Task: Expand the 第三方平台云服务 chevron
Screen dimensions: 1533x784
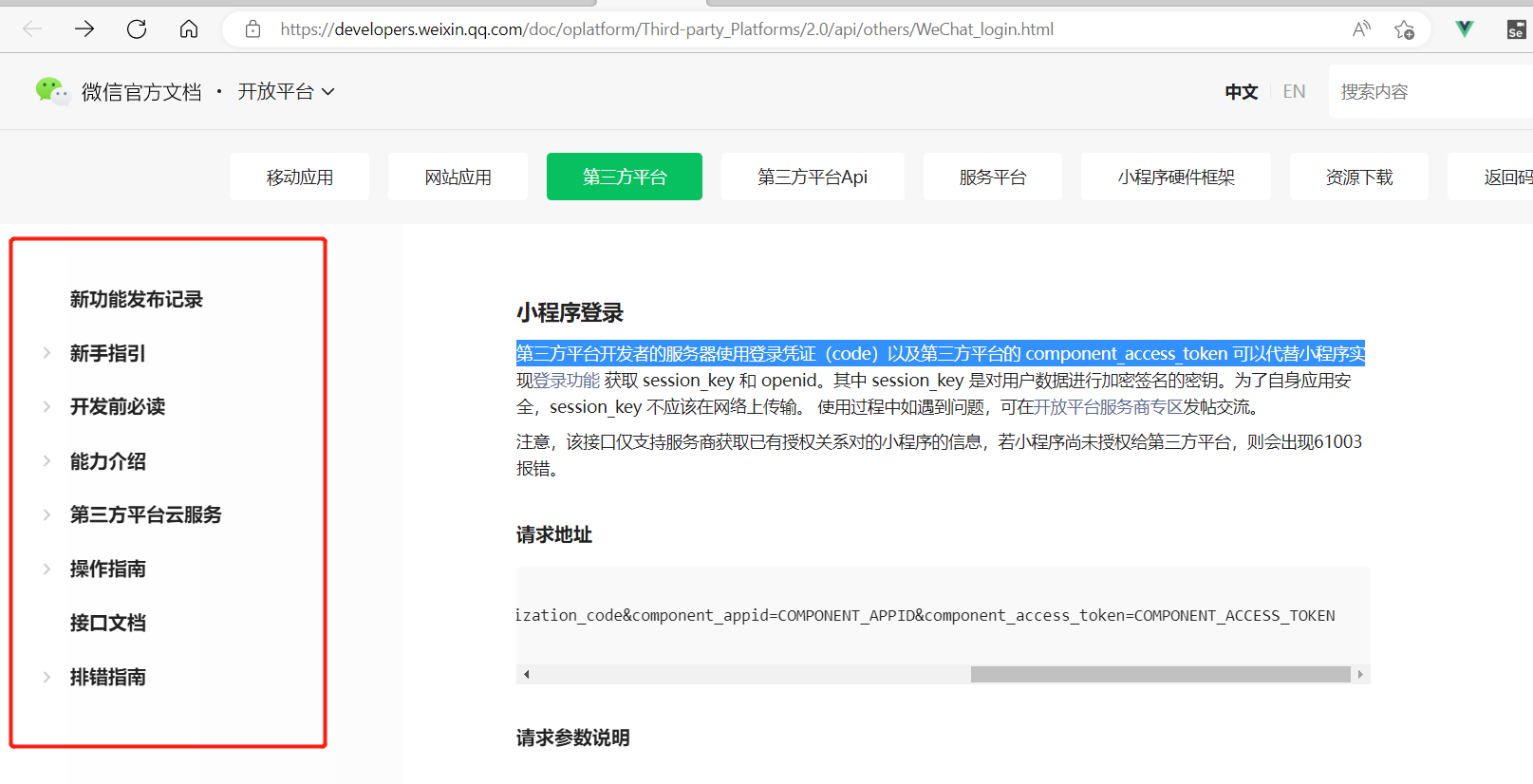Action: coord(47,514)
